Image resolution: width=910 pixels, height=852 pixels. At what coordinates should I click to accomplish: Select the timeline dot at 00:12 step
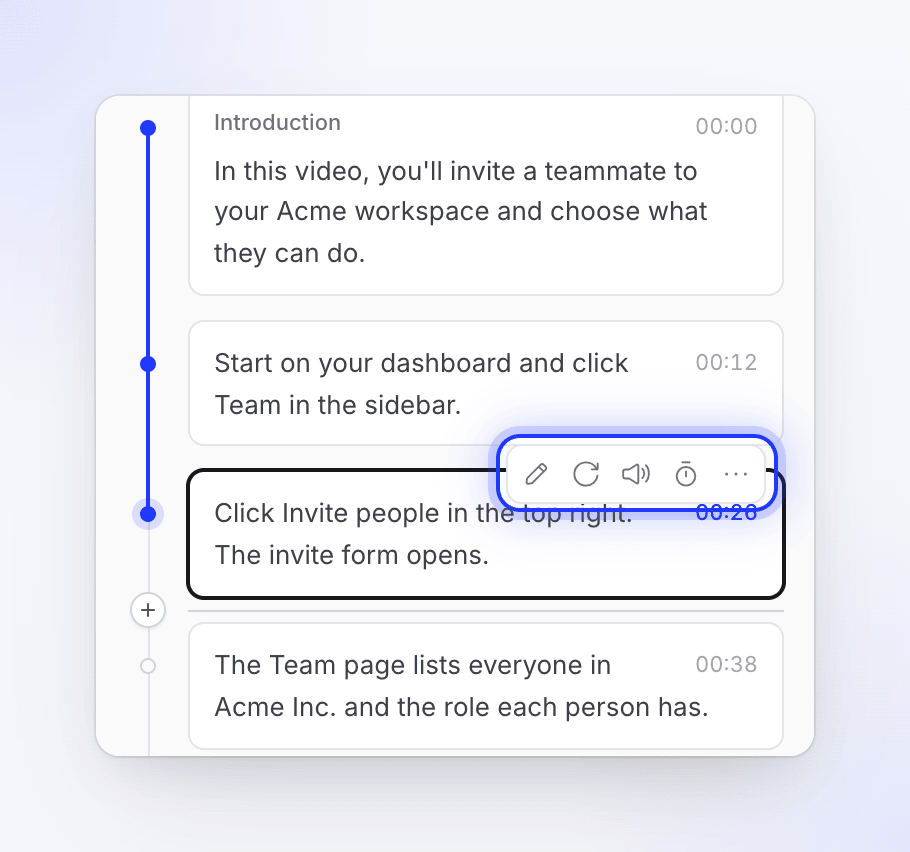tap(148, 364)
